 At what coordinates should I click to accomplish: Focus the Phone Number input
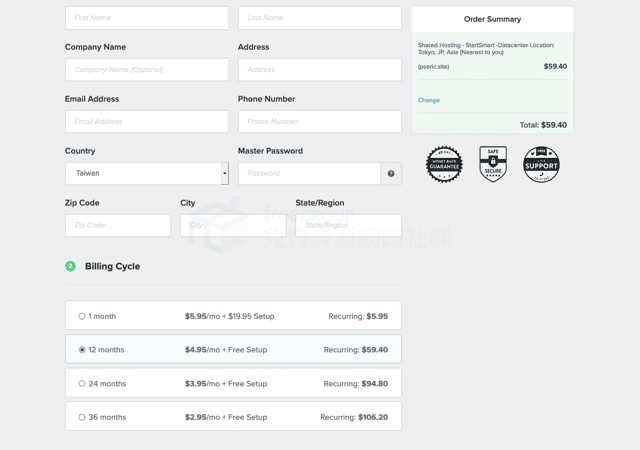320,122
